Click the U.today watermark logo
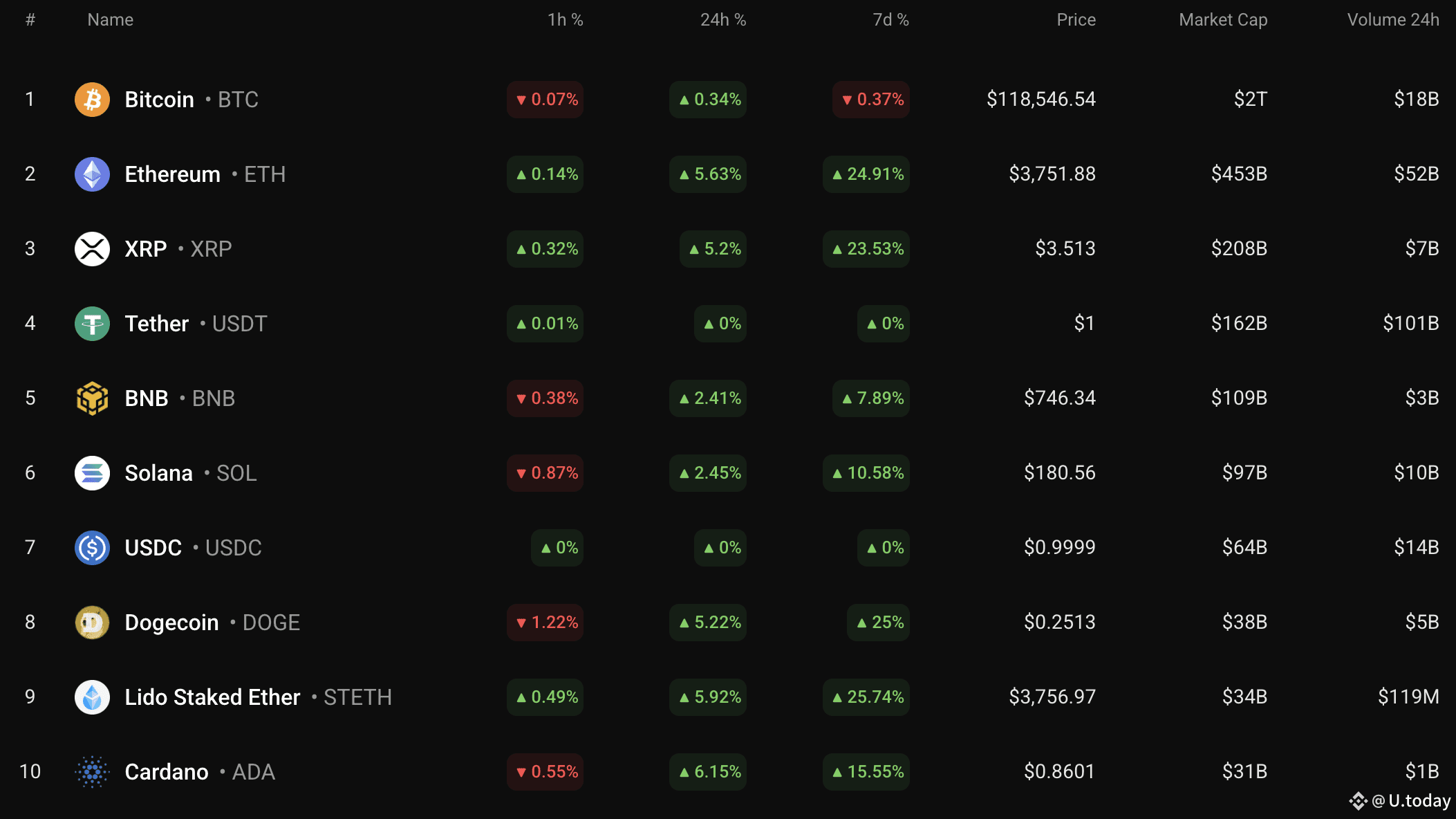 point(1400,801)
